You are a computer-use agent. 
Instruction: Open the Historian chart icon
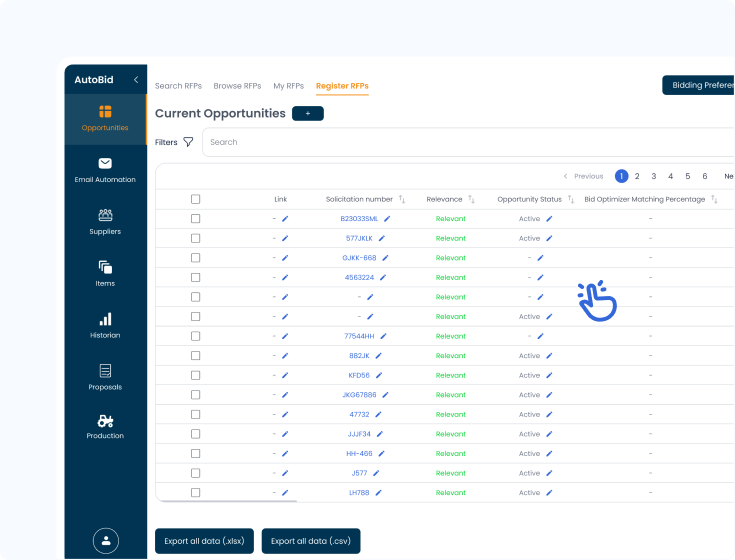pyautogui.click(x=105, y=319)
